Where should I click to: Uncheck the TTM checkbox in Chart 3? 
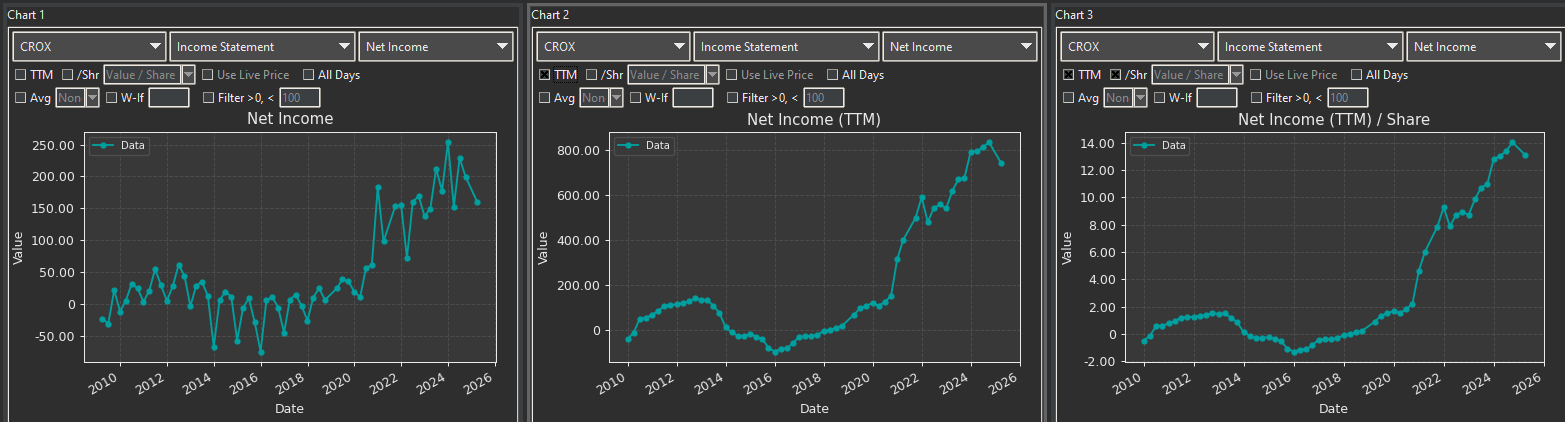(1069, 75)
